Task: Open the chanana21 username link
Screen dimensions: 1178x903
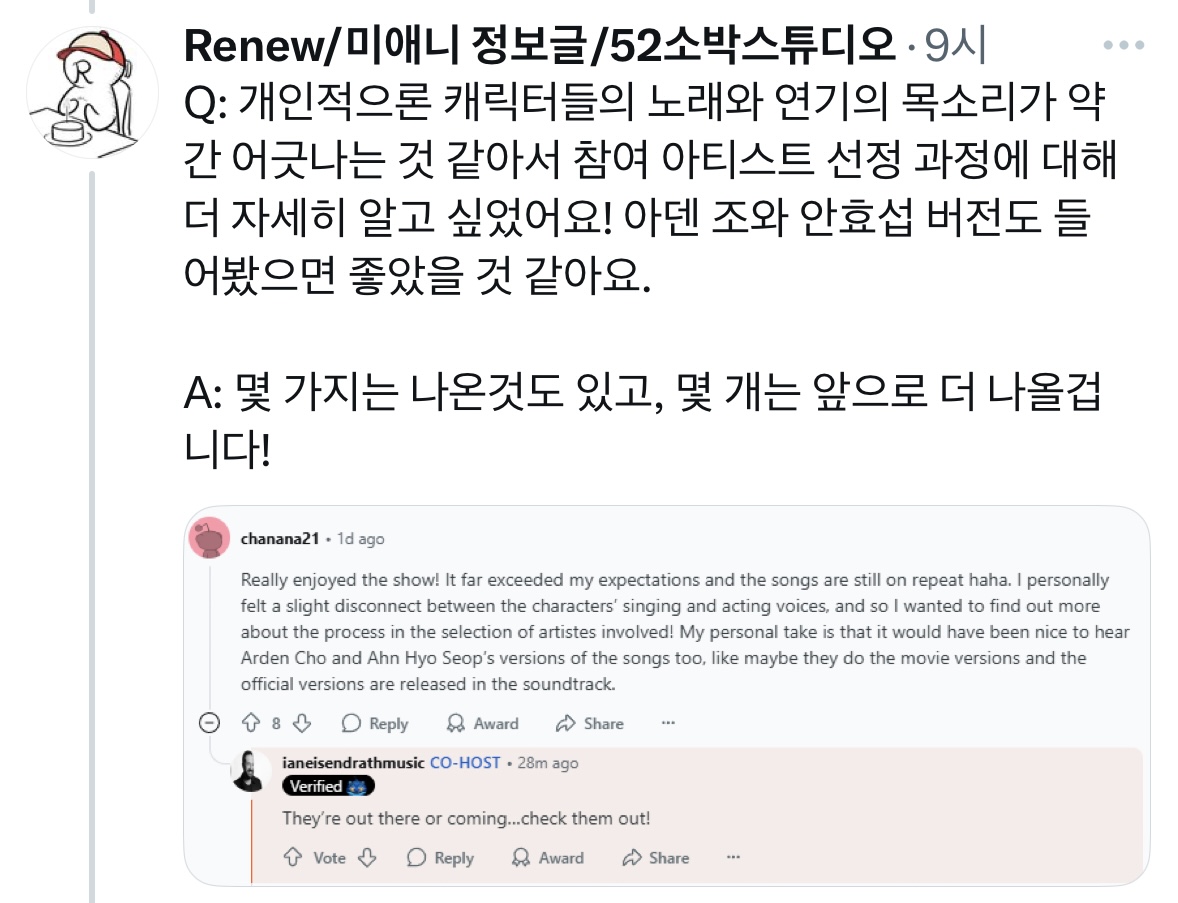Action: 280,539
